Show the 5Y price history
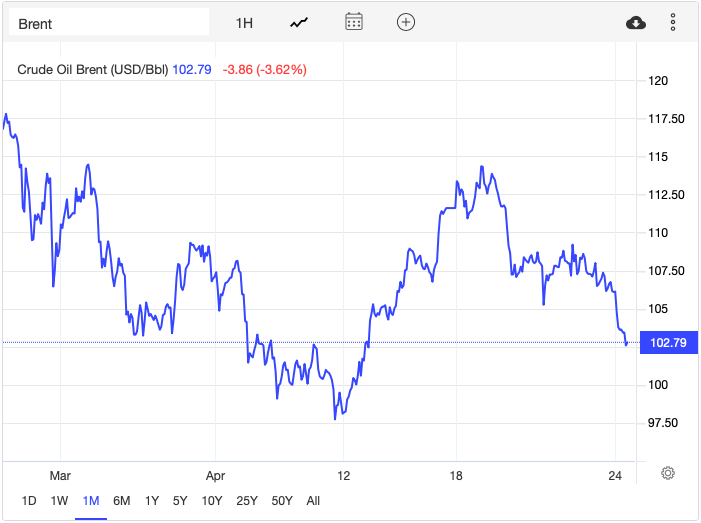Screen dimensions: 701x523 click(180, 500)
